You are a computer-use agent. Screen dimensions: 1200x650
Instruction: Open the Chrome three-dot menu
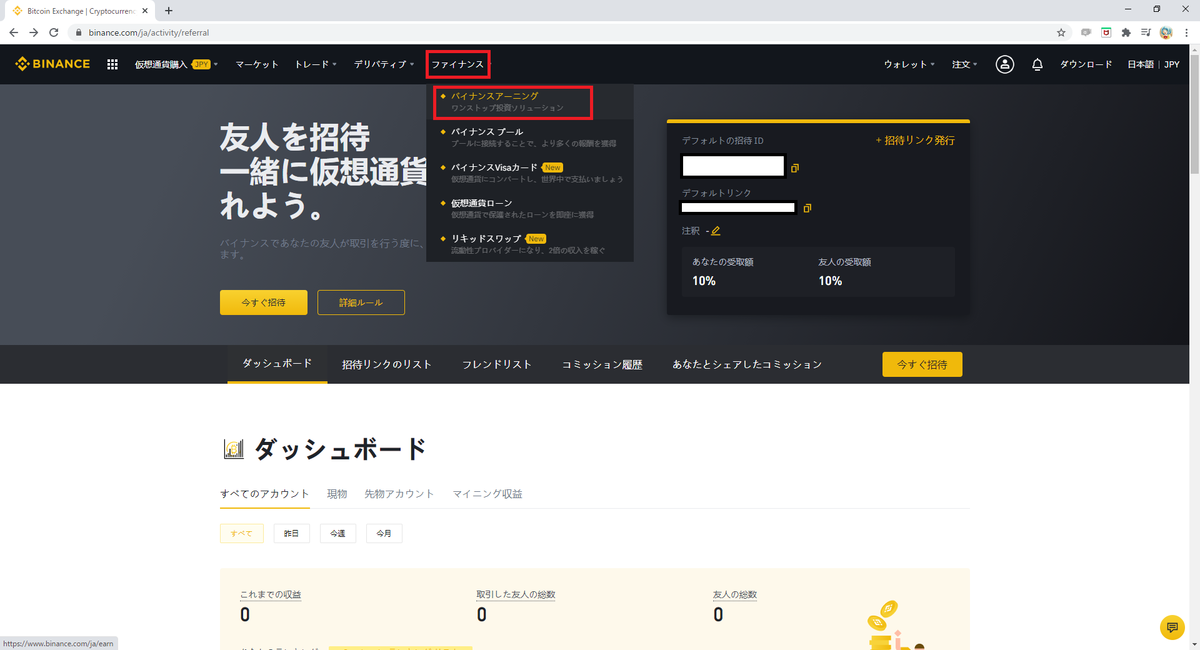click(x=1187, y=32)
